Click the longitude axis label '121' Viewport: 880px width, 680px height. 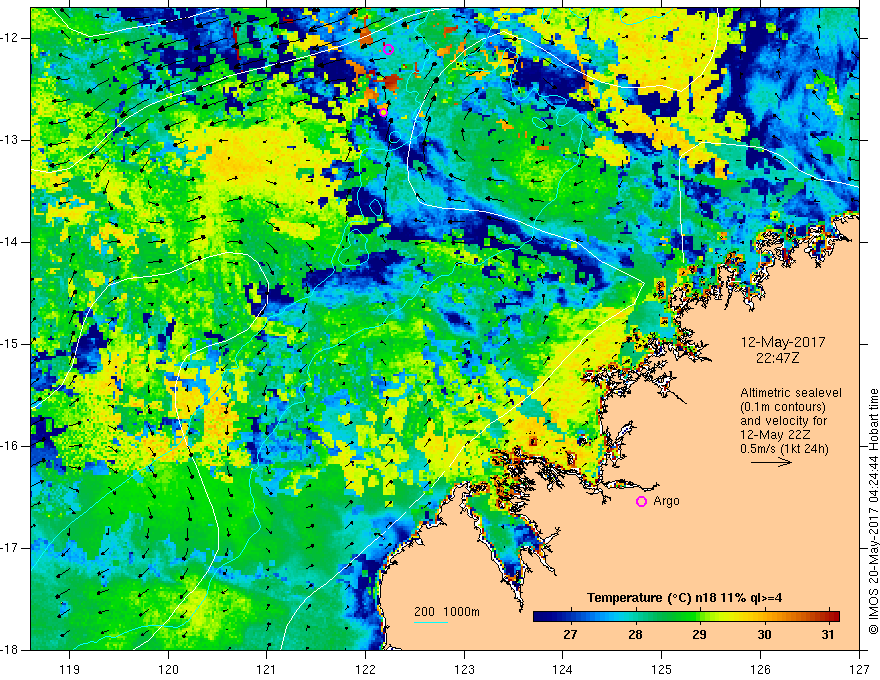pyautogui.click(x=267, y=669)
